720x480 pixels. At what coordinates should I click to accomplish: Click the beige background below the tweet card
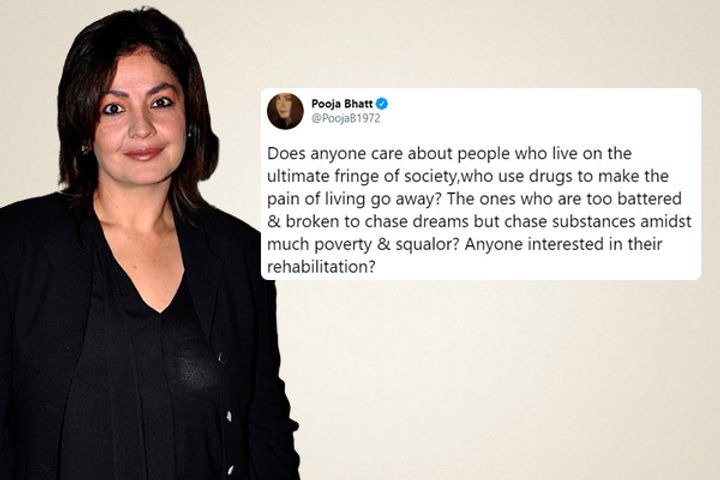(496, 377)
